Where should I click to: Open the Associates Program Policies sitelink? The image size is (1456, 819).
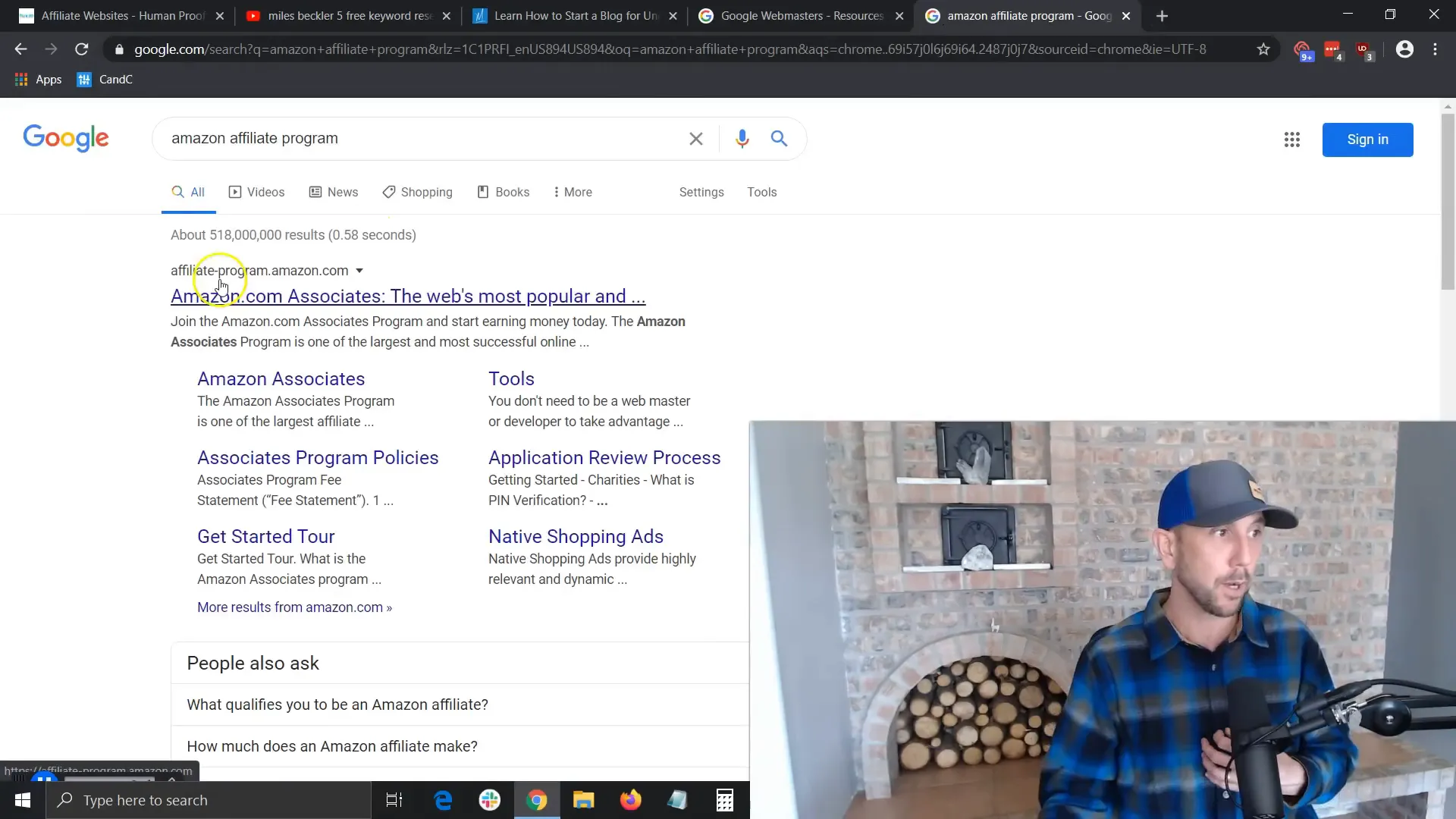click(x=318, y=458)
